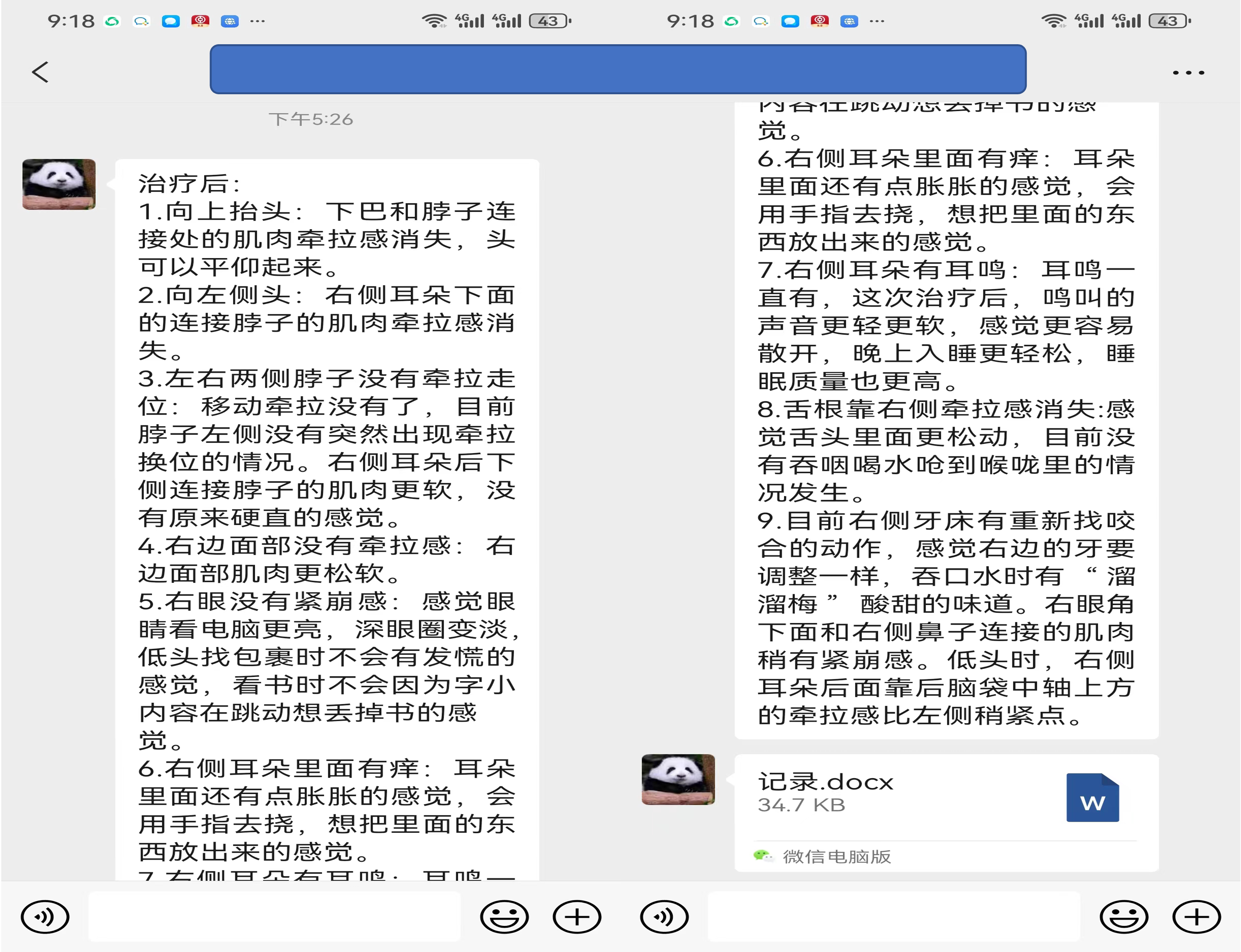Tap the left status bar wifi icon
1241x952 pixels.
click(434, 22)
